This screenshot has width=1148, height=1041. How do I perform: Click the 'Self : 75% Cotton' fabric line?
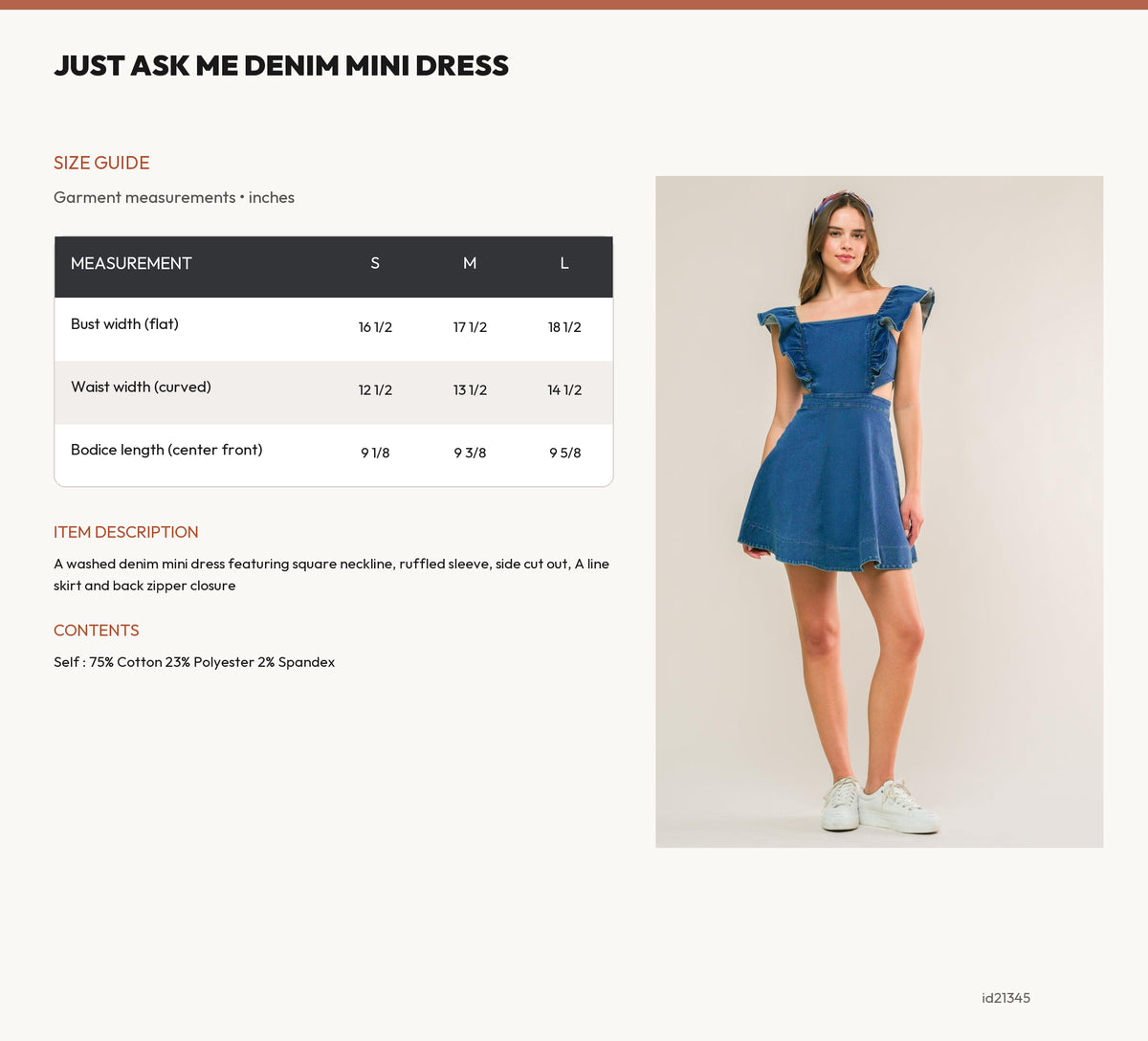[x=194, y=662]
